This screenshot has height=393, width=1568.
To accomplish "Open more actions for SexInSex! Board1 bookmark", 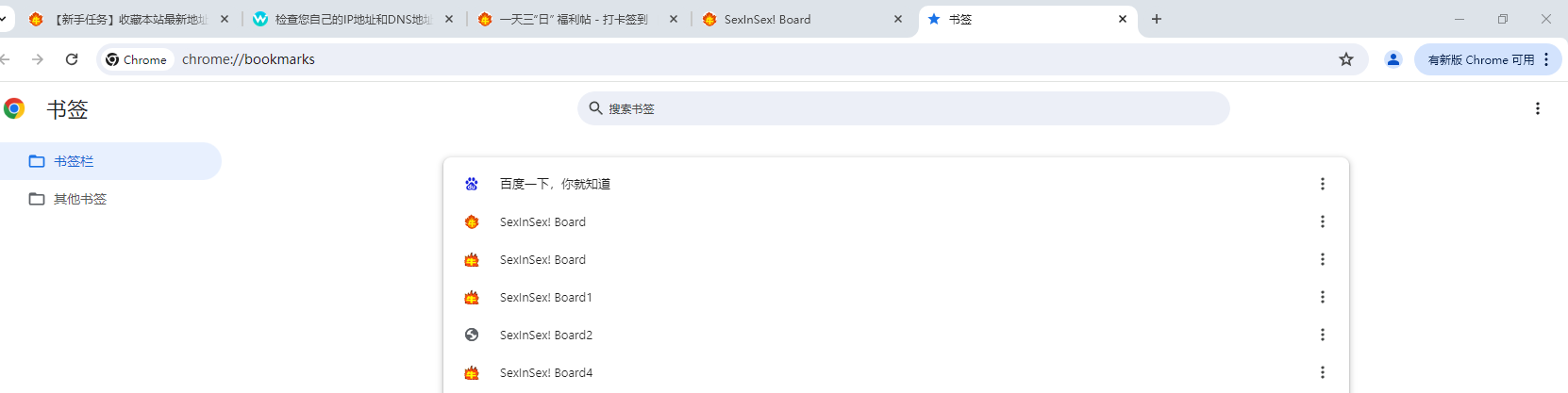I will [x=1323, y=297].
